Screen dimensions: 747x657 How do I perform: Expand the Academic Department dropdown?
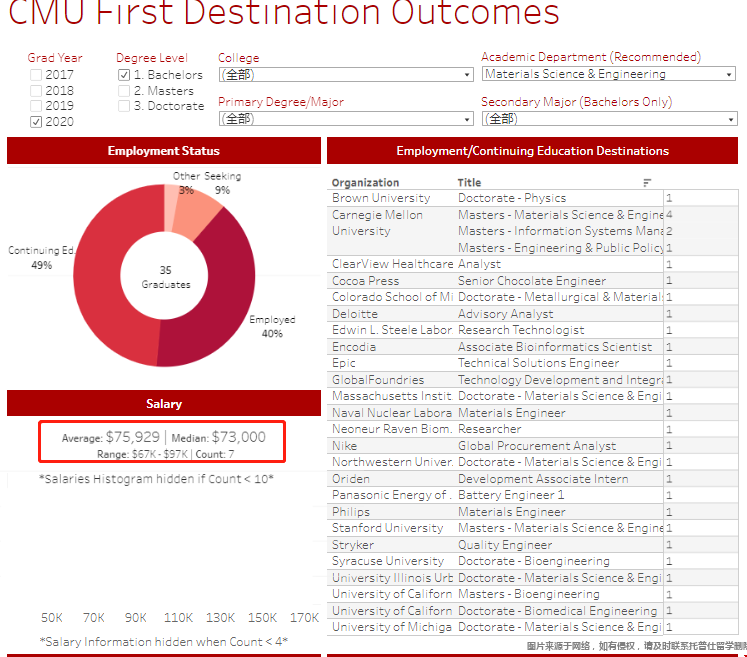[608, 74]
